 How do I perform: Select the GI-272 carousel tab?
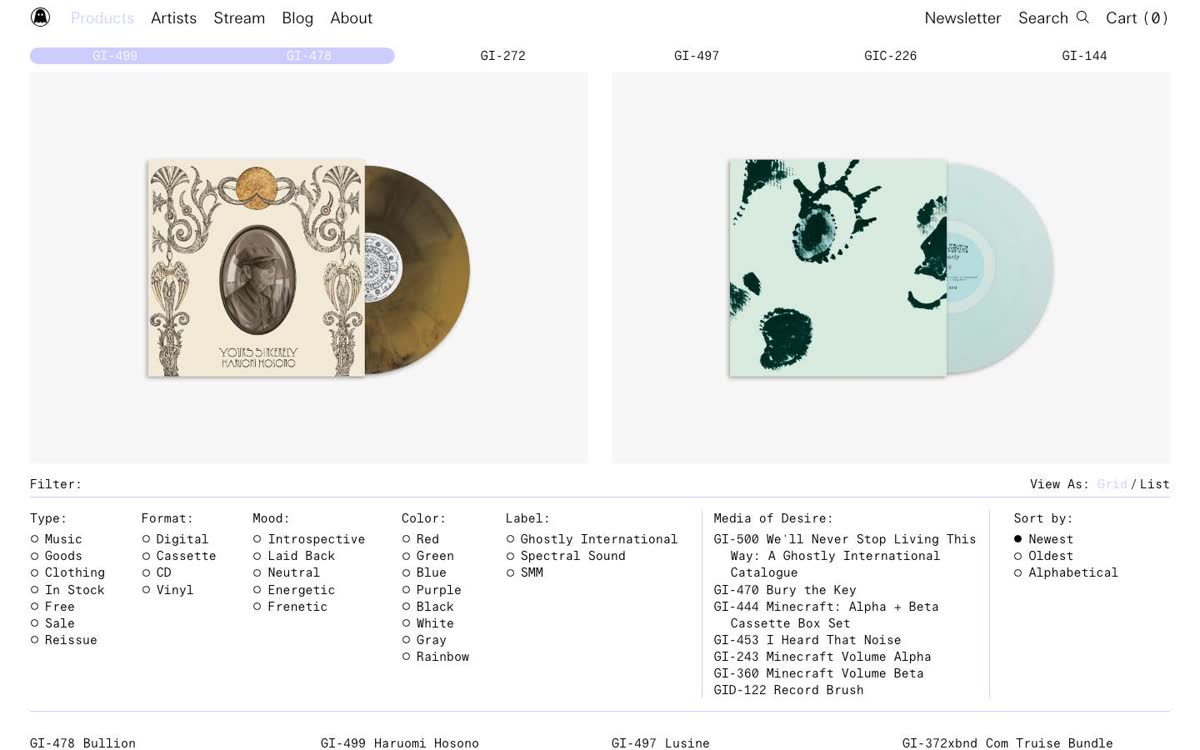[x=503, y=56]
